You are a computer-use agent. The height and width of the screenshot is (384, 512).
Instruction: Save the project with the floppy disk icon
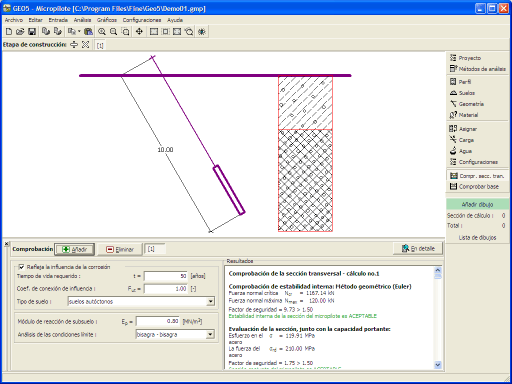point(32,32)
